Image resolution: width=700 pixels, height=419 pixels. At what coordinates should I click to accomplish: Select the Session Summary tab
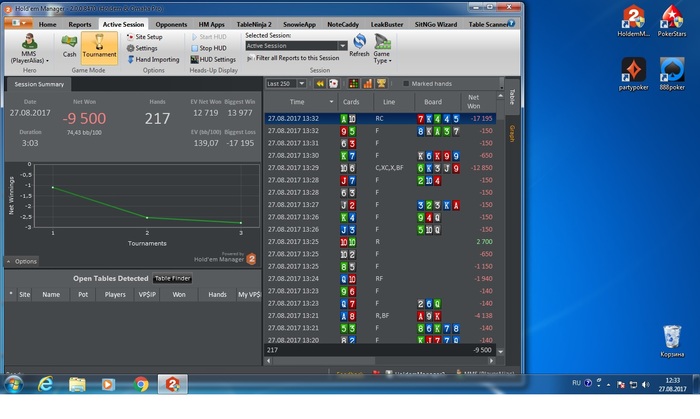click(39, 84)
